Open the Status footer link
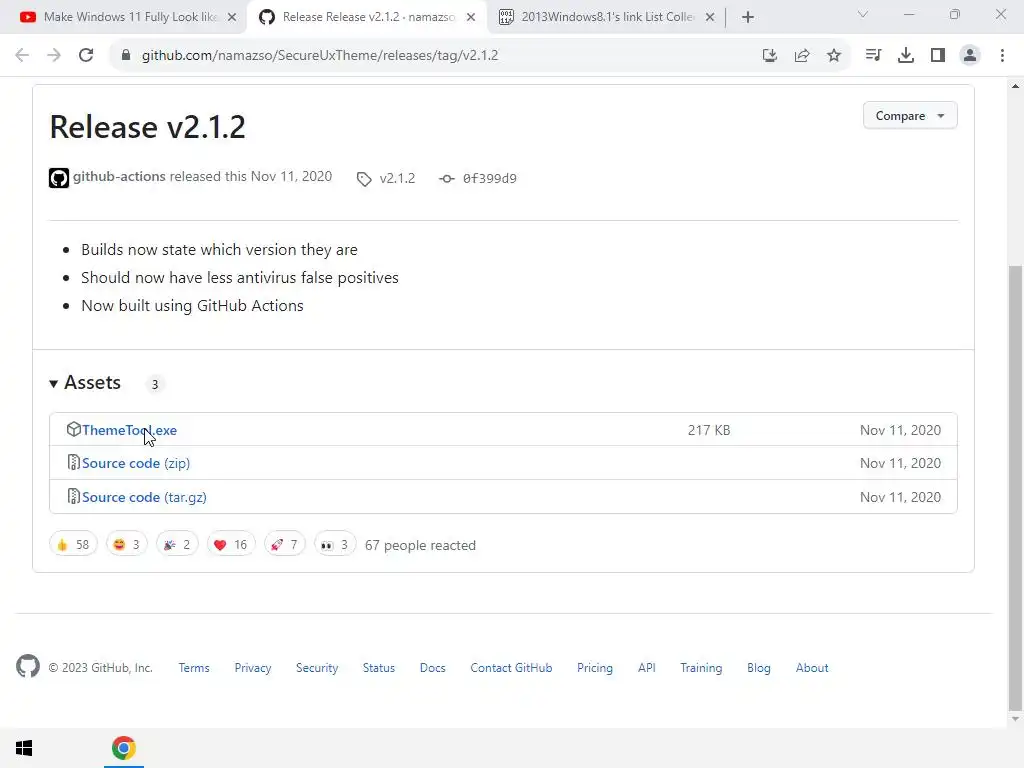This screenshot has width=1024, height=768. [379, 668]
